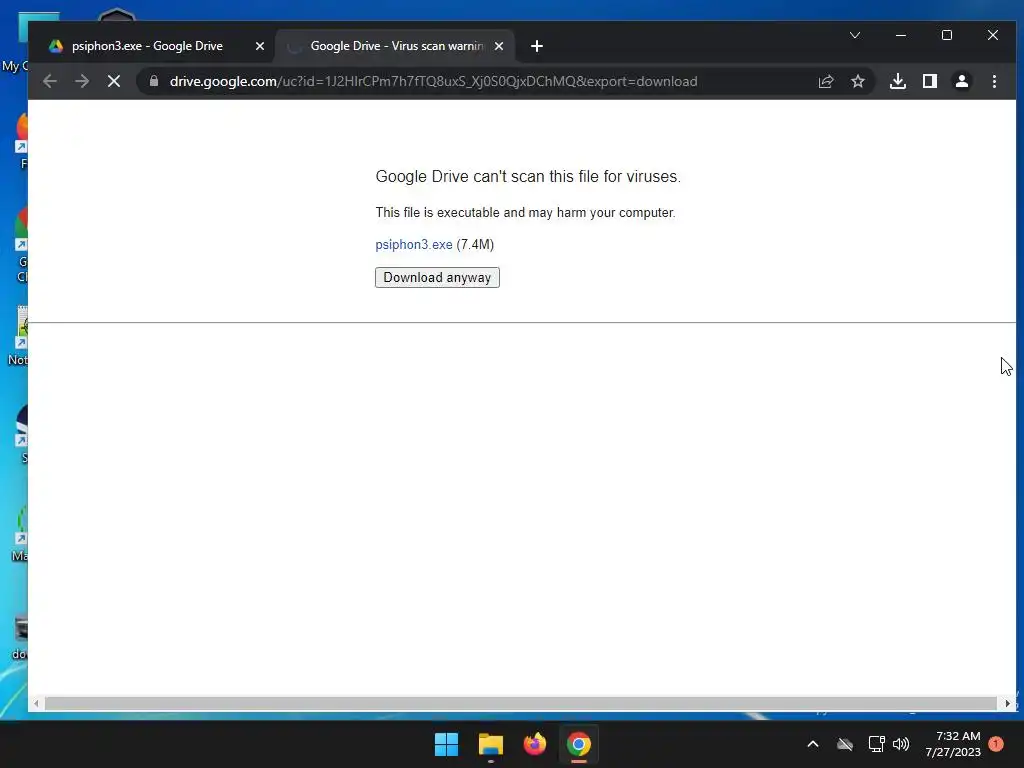This screenshot has width=1024, height=768.
Task: Share this page icon
Action: tap(825, 81)
